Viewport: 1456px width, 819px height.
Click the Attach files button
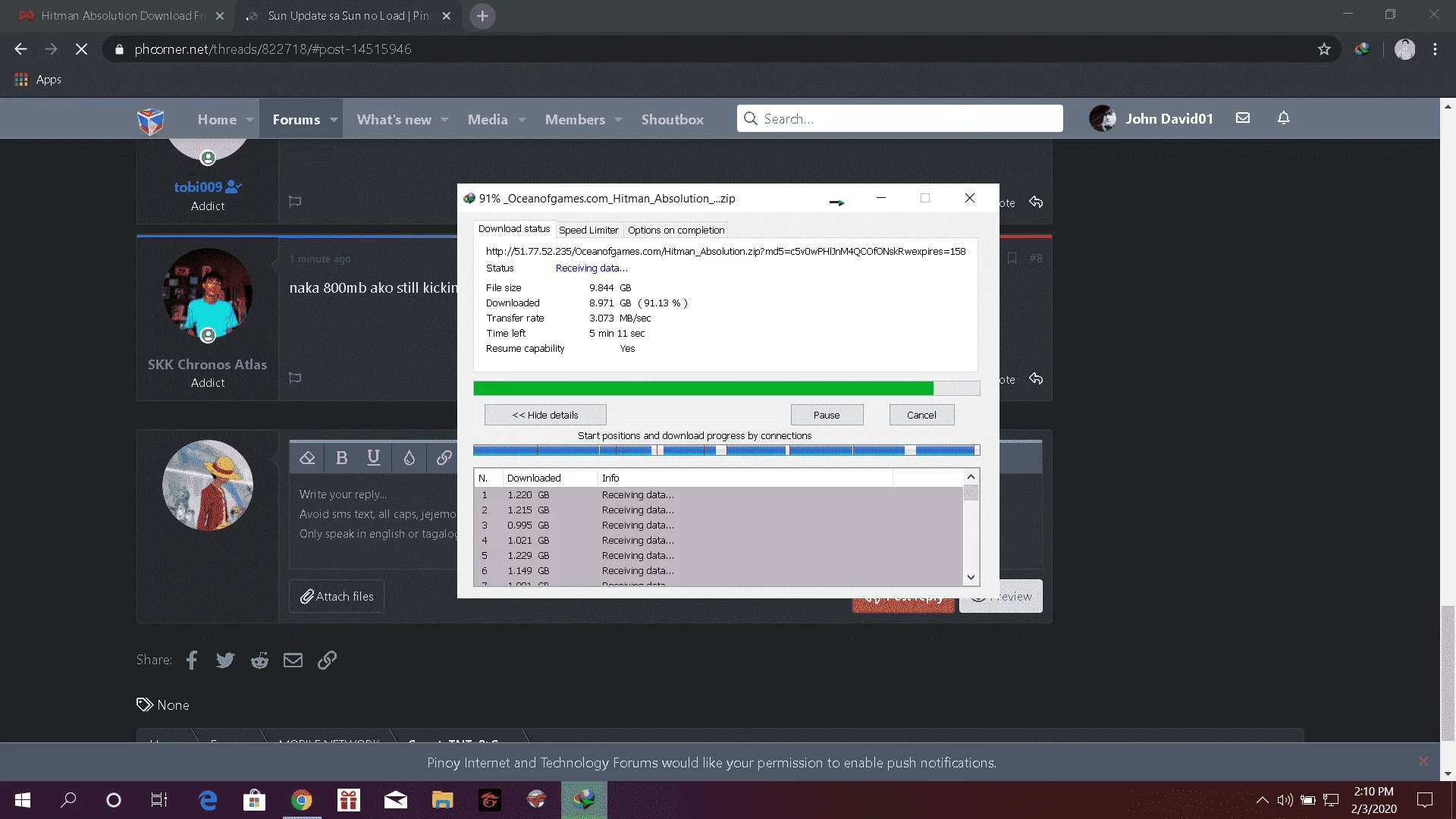[337, 597]
